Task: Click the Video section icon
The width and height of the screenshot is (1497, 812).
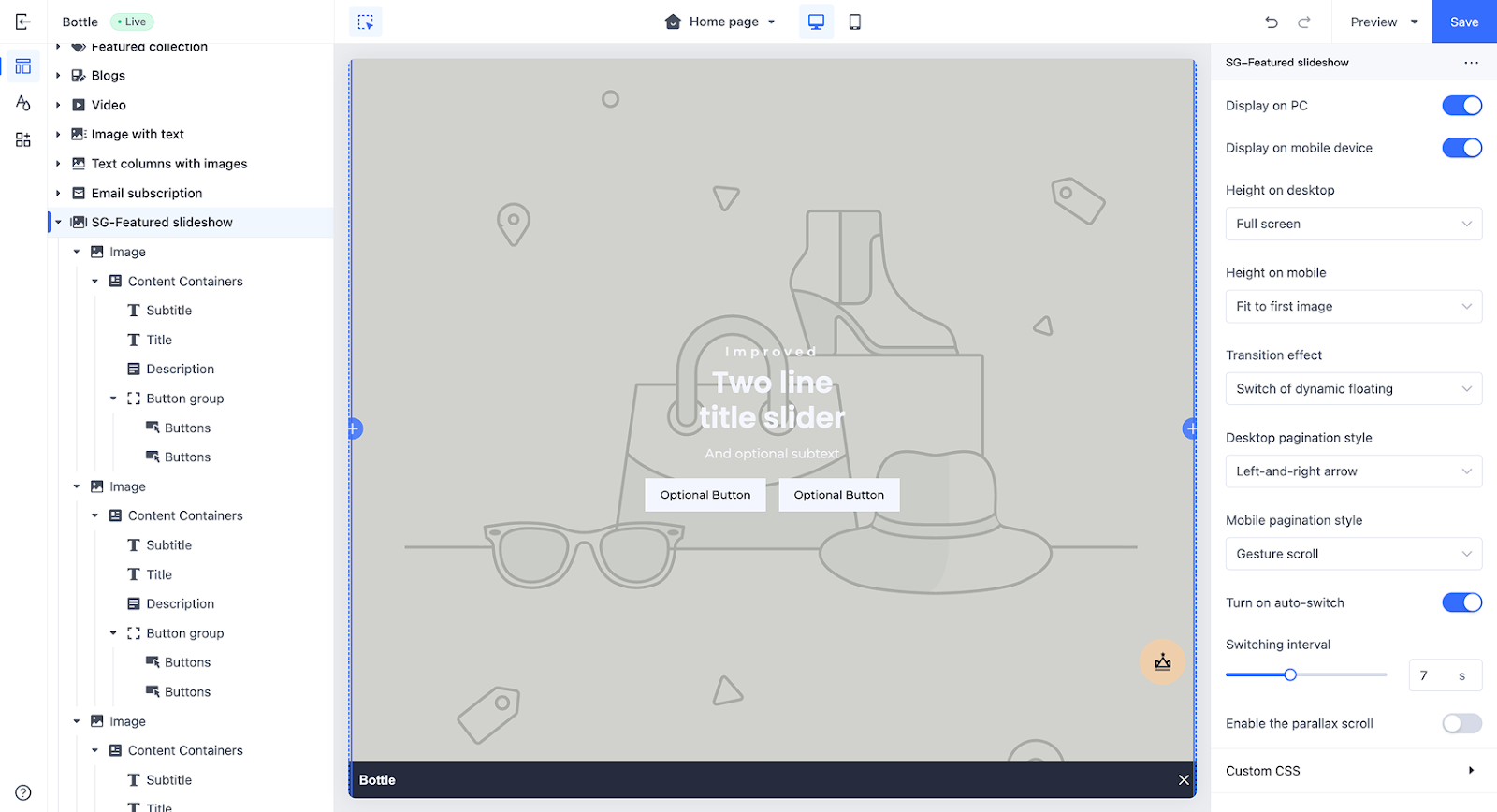Action: (x=79, y=105)
